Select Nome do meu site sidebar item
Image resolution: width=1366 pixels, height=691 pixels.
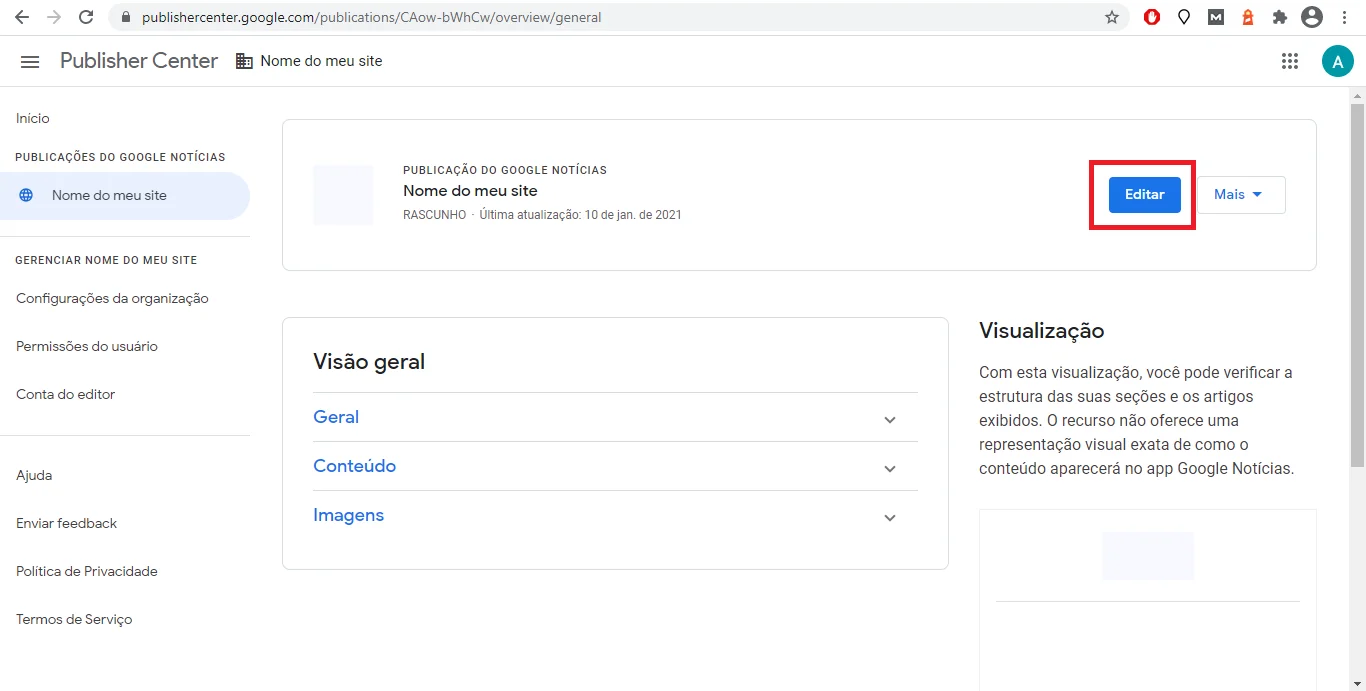(125, 195)
